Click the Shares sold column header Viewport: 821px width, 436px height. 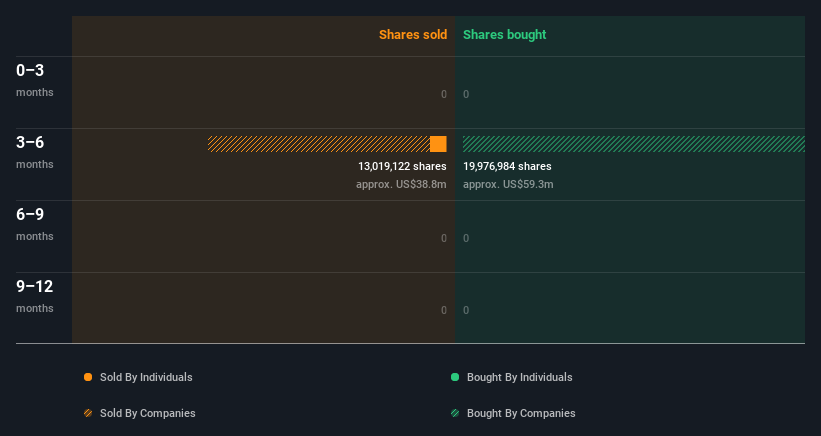pos(413,35)
